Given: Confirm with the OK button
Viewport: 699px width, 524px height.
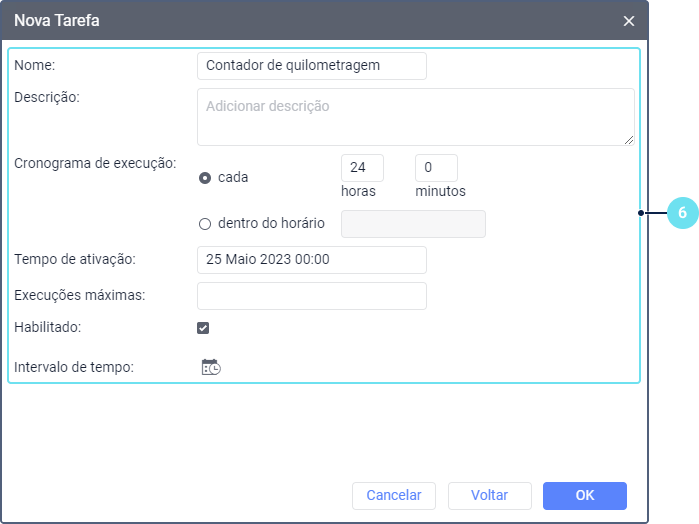Looking at the screenshot, I should [x=584, y=495].
